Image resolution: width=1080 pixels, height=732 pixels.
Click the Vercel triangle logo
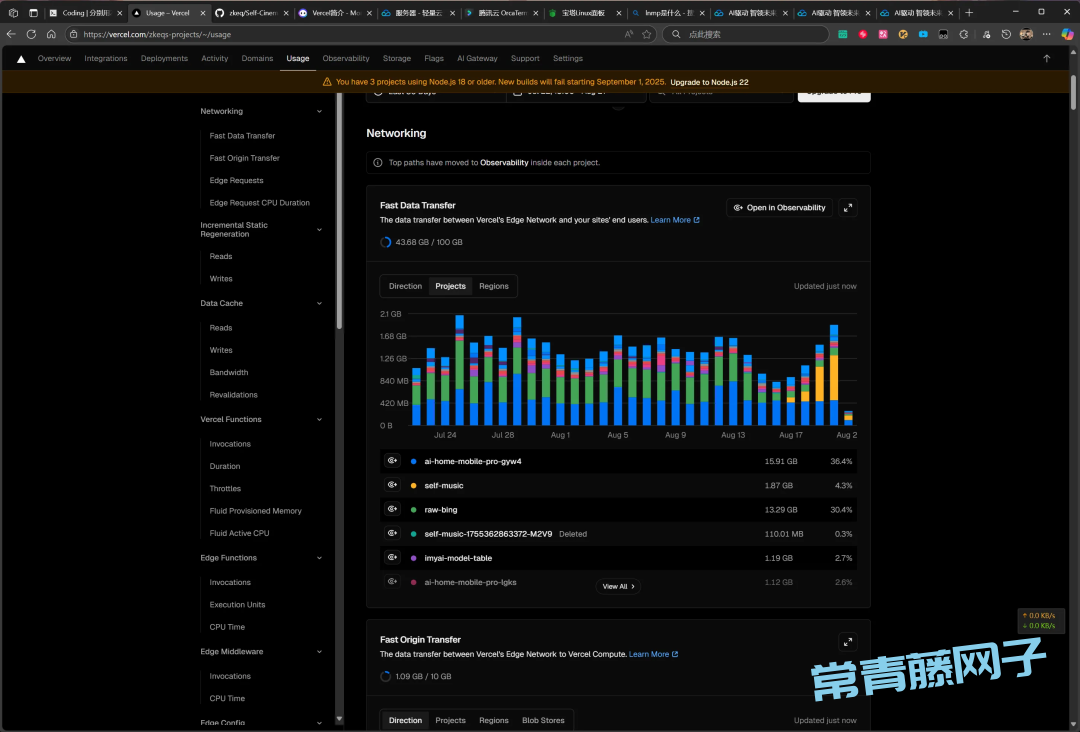21,59
